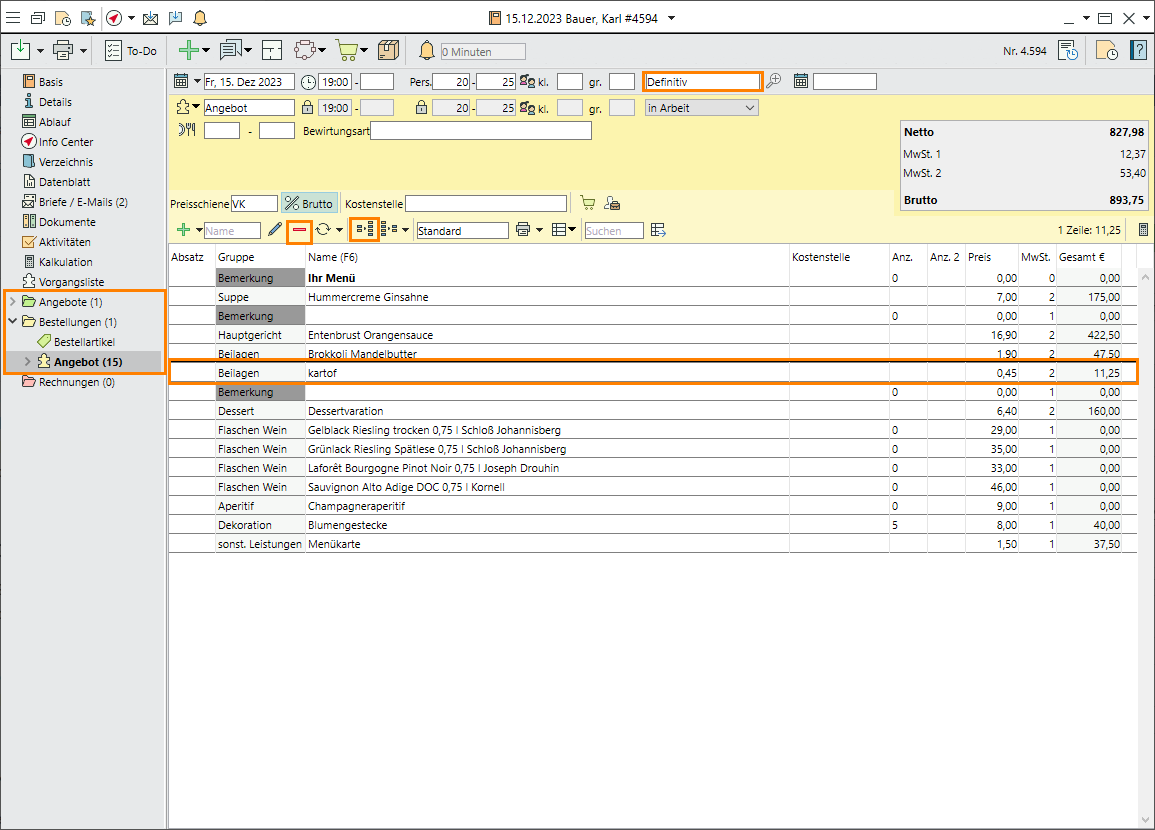The height and width of the screenshot is (830, 1155).
Task: Click the magnifier icon next to Definitiv
Action: coord(774,82)
